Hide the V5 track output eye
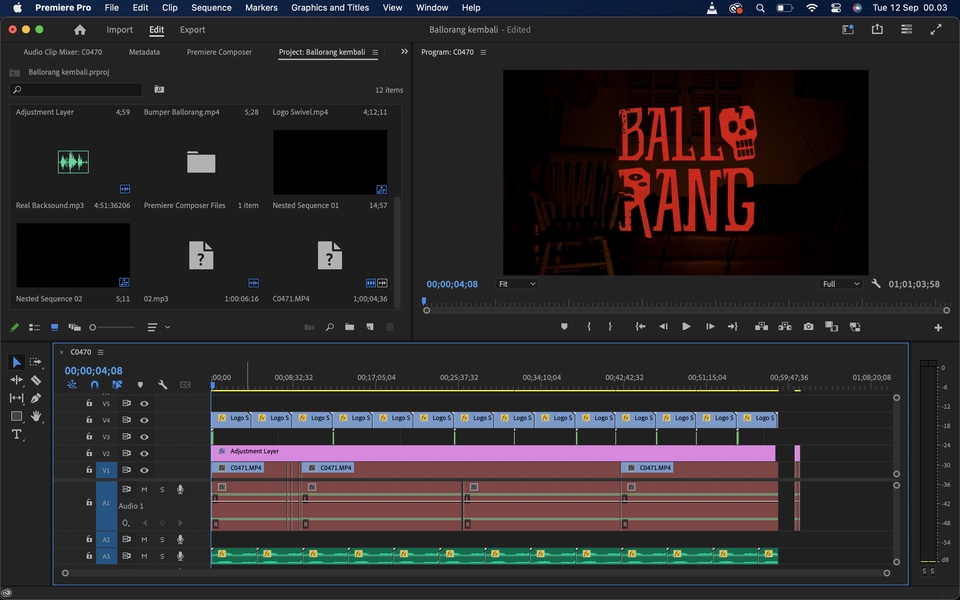Image resolution: width=960 pixels, height=600 pixels. click(144, 403)
